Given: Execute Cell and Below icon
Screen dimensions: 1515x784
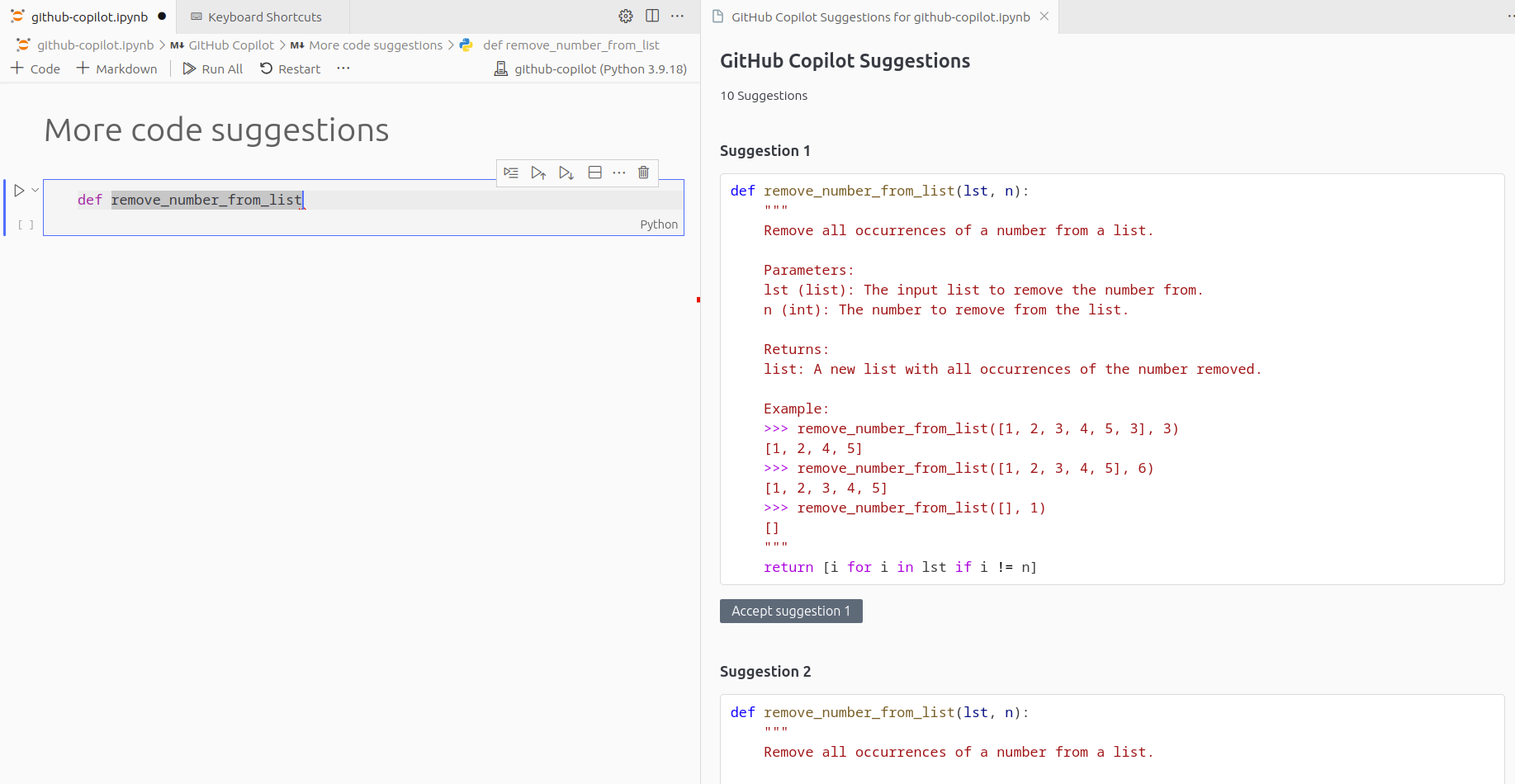Looking at the screenshot, I should pyautogui.click(x=566, y=172).
